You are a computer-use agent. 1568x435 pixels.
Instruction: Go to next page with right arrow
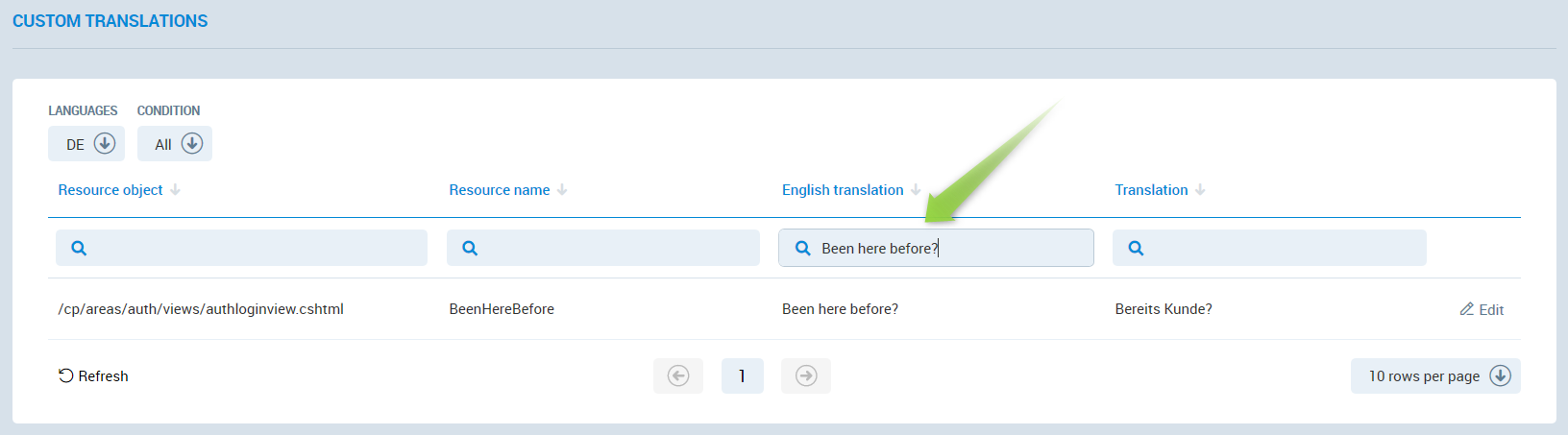[806, 375]
